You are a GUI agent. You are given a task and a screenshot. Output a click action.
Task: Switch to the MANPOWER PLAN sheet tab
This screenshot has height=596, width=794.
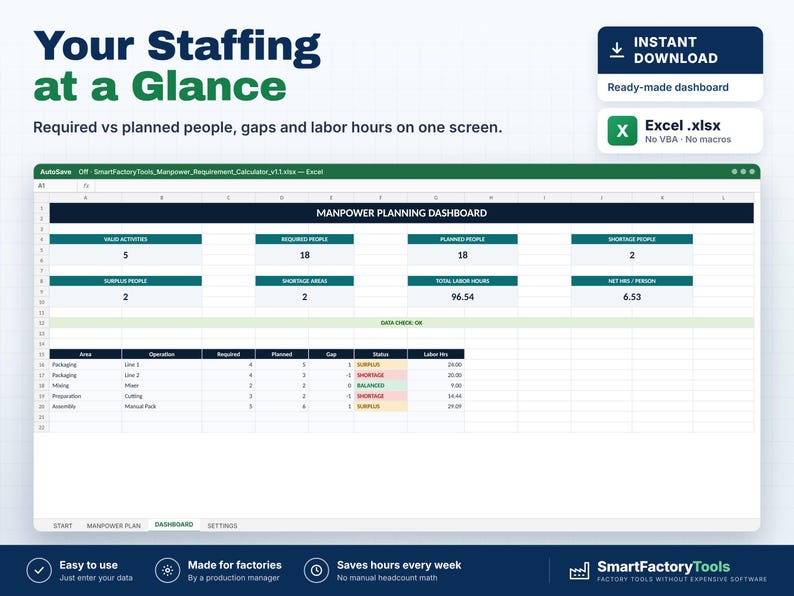(113, 526)
